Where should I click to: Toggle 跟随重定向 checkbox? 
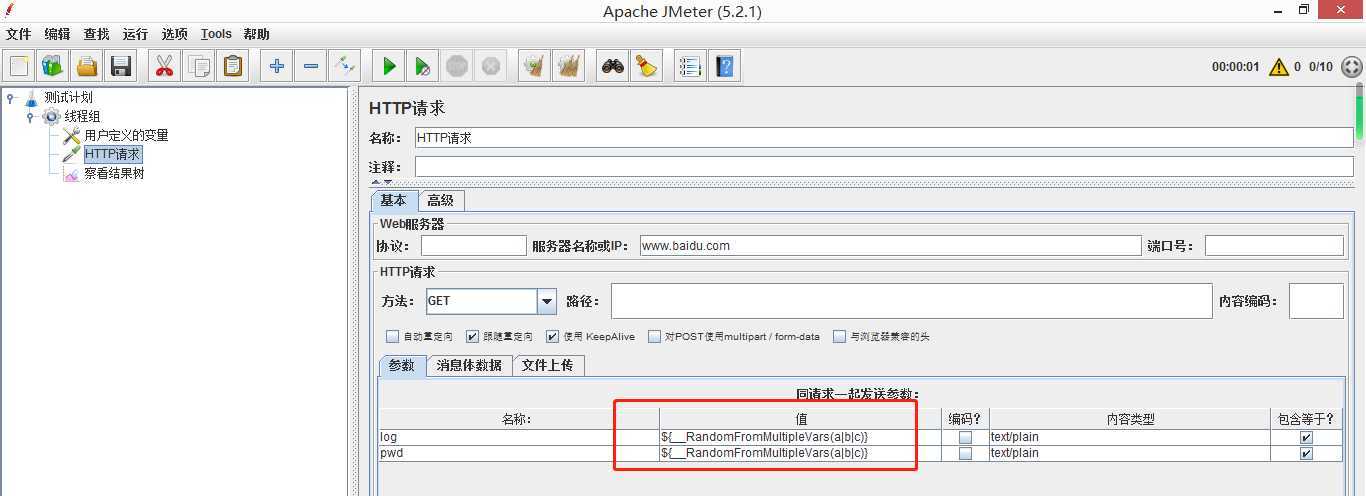472,337
